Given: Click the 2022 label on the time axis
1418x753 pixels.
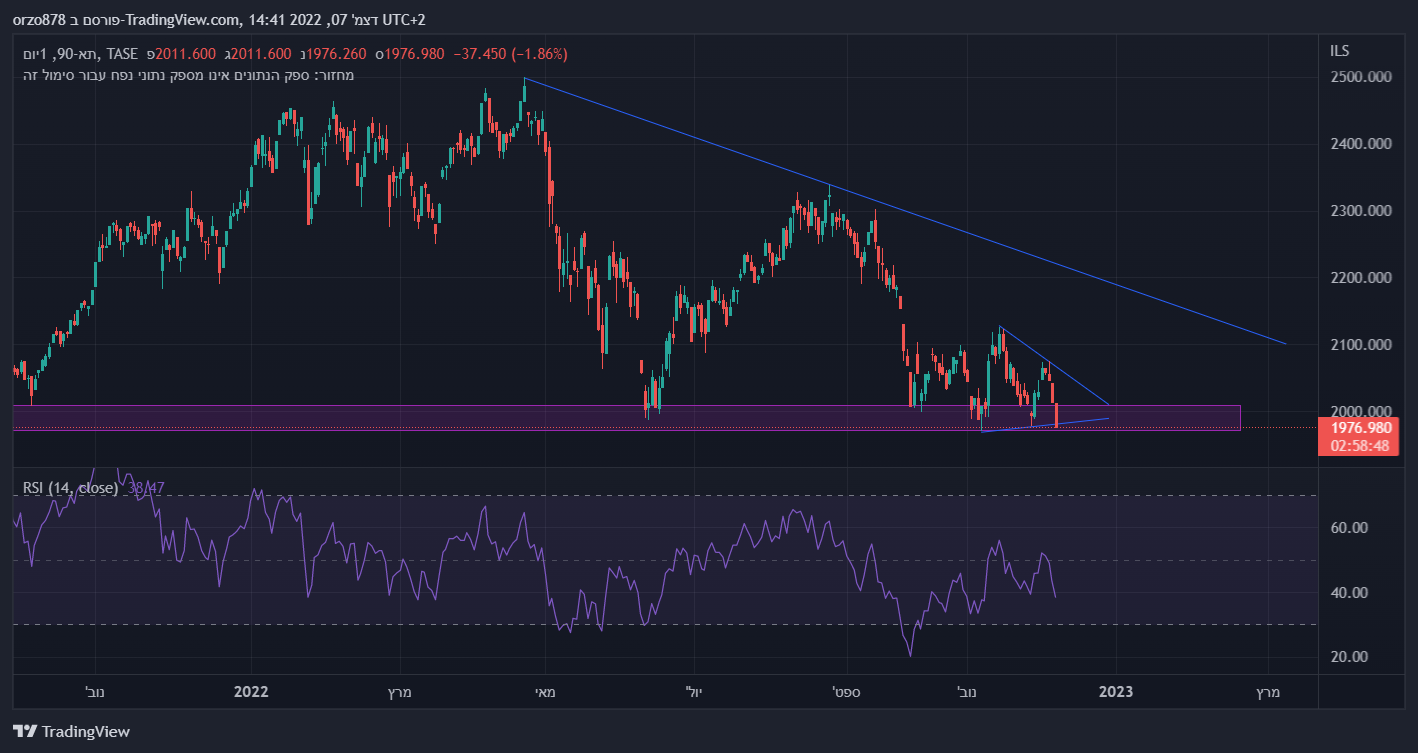Looking at the screenshot, I should pos(251,691).
